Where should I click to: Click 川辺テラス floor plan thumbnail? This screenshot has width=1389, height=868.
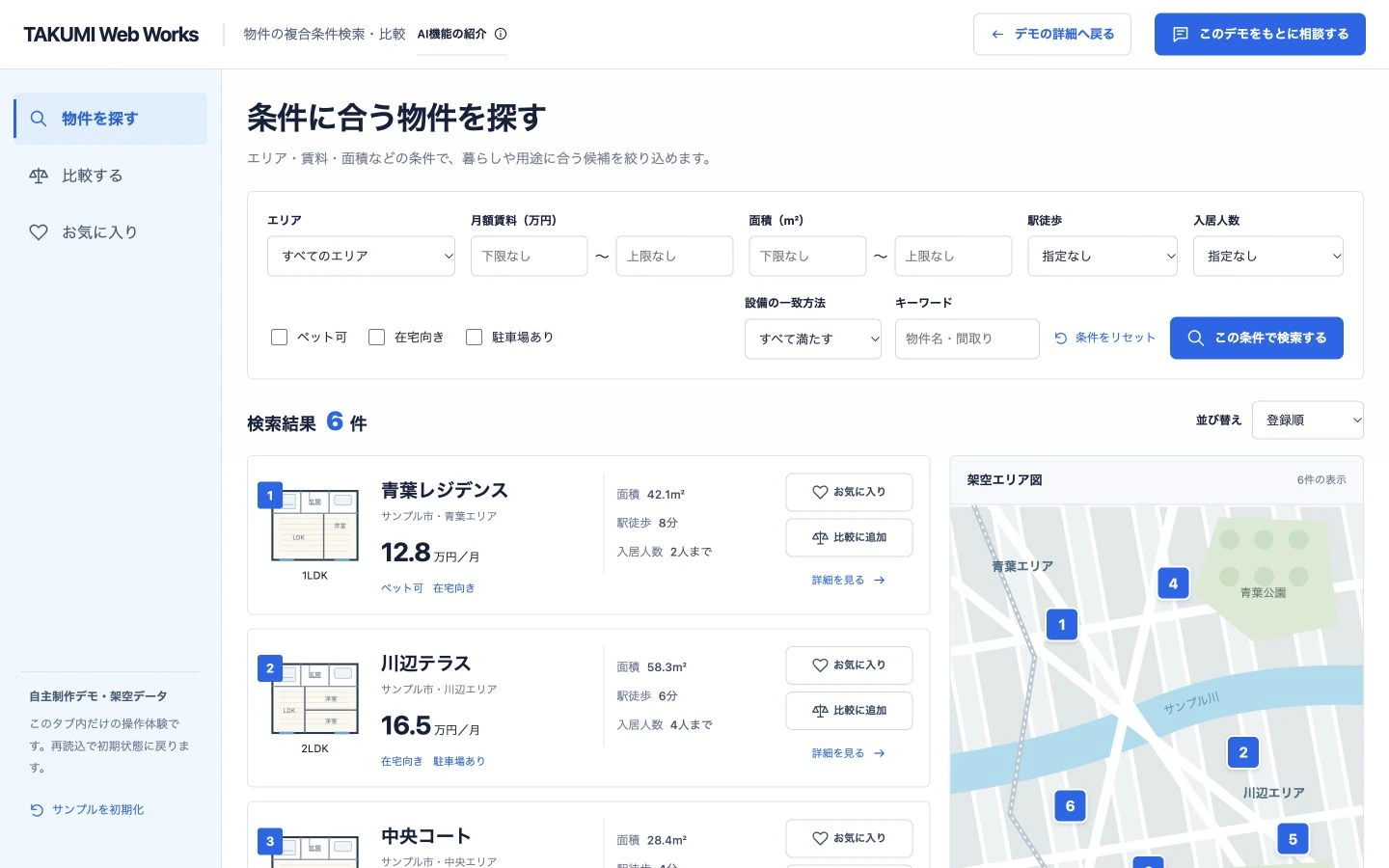[x=314, y=699]
